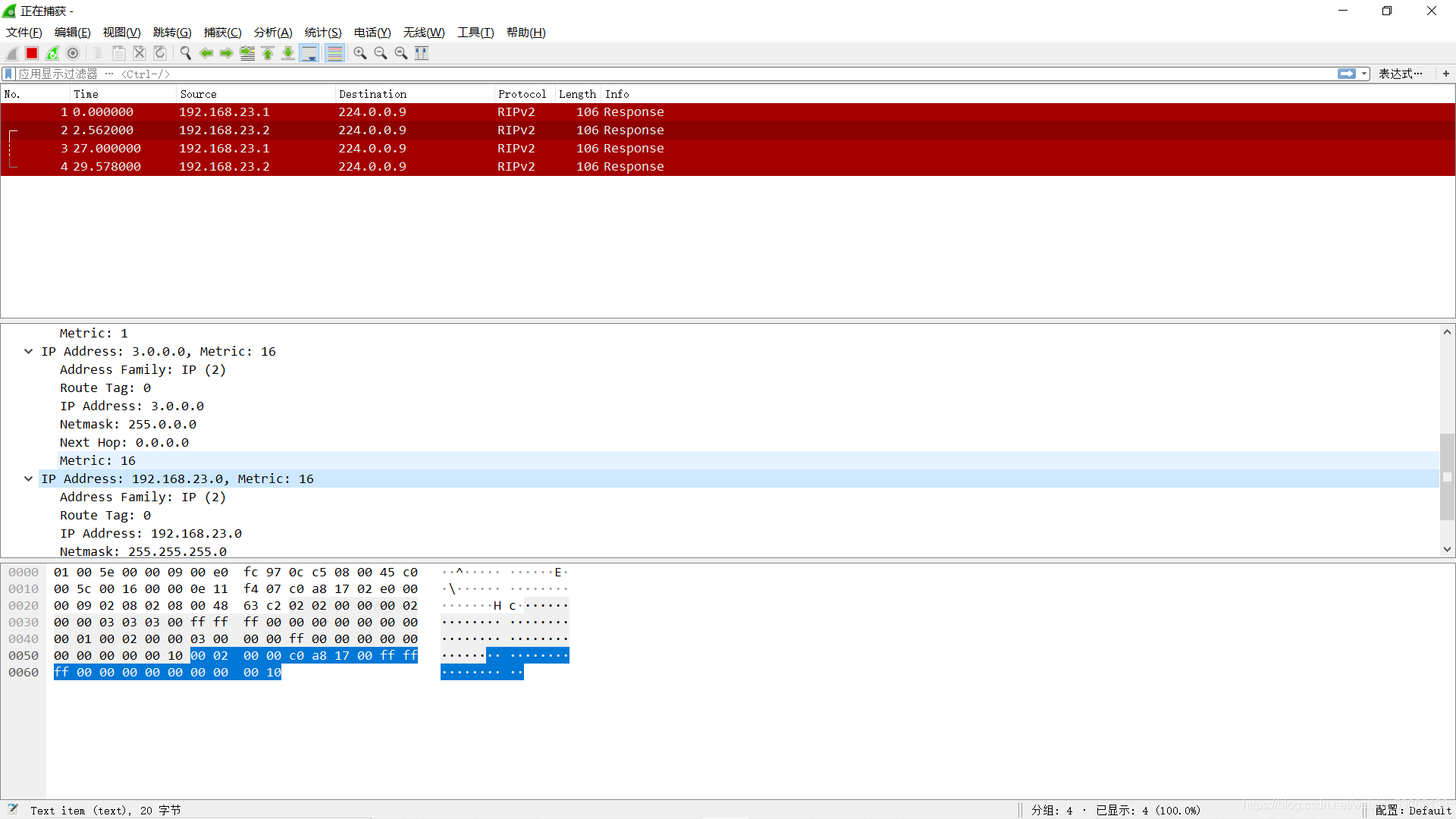
Task: Zoom out the main window text
Action: pos(381,53)
